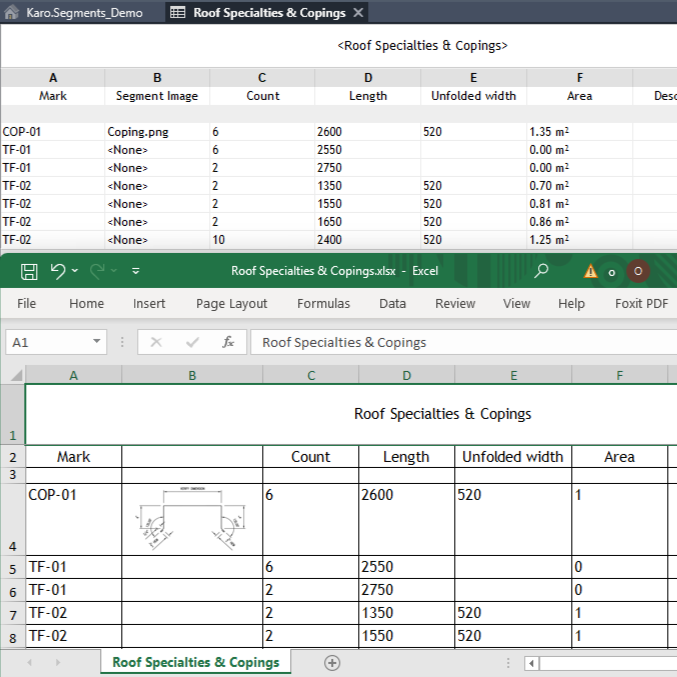This screenshot has width=677, height=677.
Task: Open the Review ribbon tab
Action: point(455,304)
